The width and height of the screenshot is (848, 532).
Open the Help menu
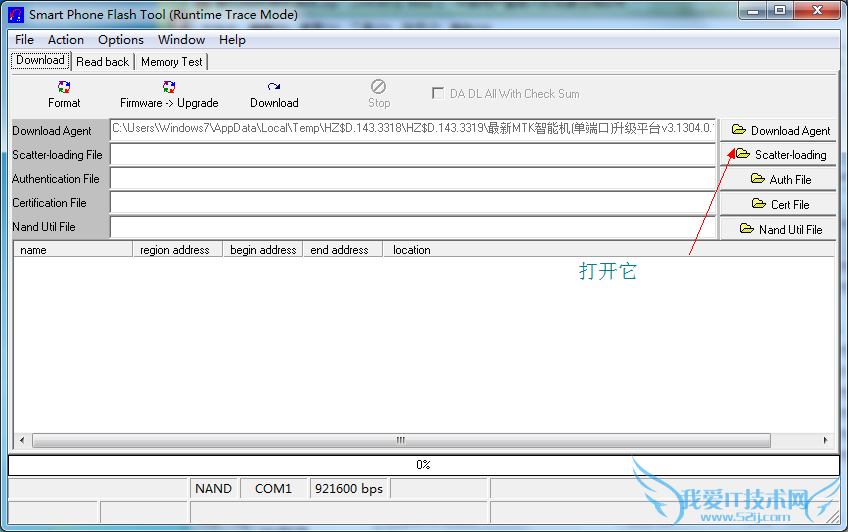(232, 39)
